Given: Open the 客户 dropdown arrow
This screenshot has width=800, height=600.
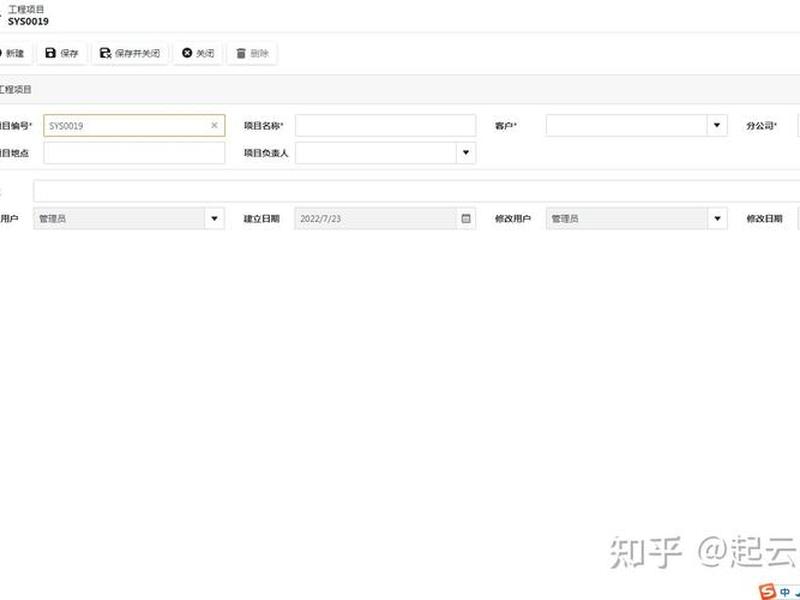Looking at the screenshot, I should point(717,126).
